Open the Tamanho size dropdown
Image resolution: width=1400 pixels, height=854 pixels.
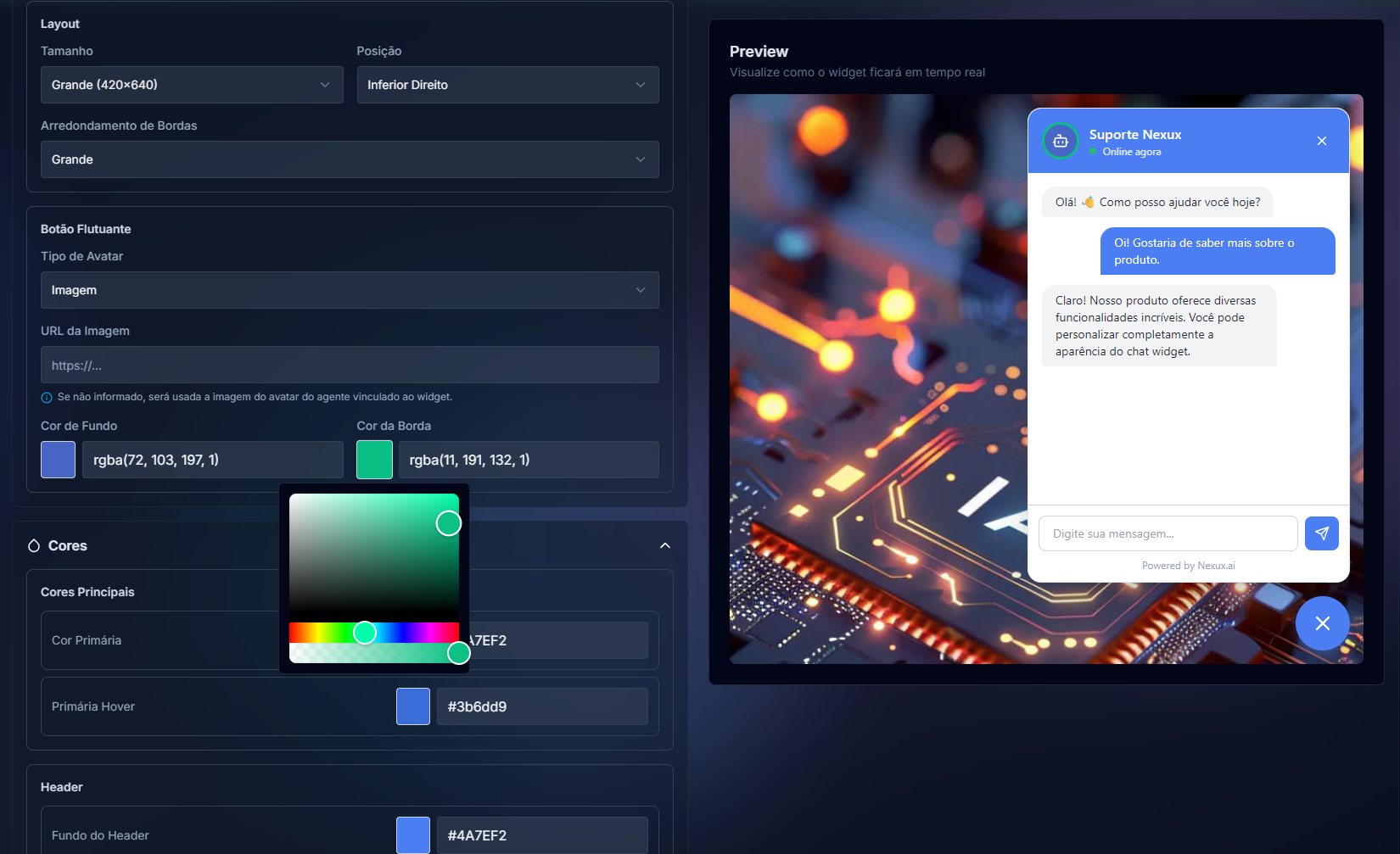pyautogui.click(x=192, y=85)
